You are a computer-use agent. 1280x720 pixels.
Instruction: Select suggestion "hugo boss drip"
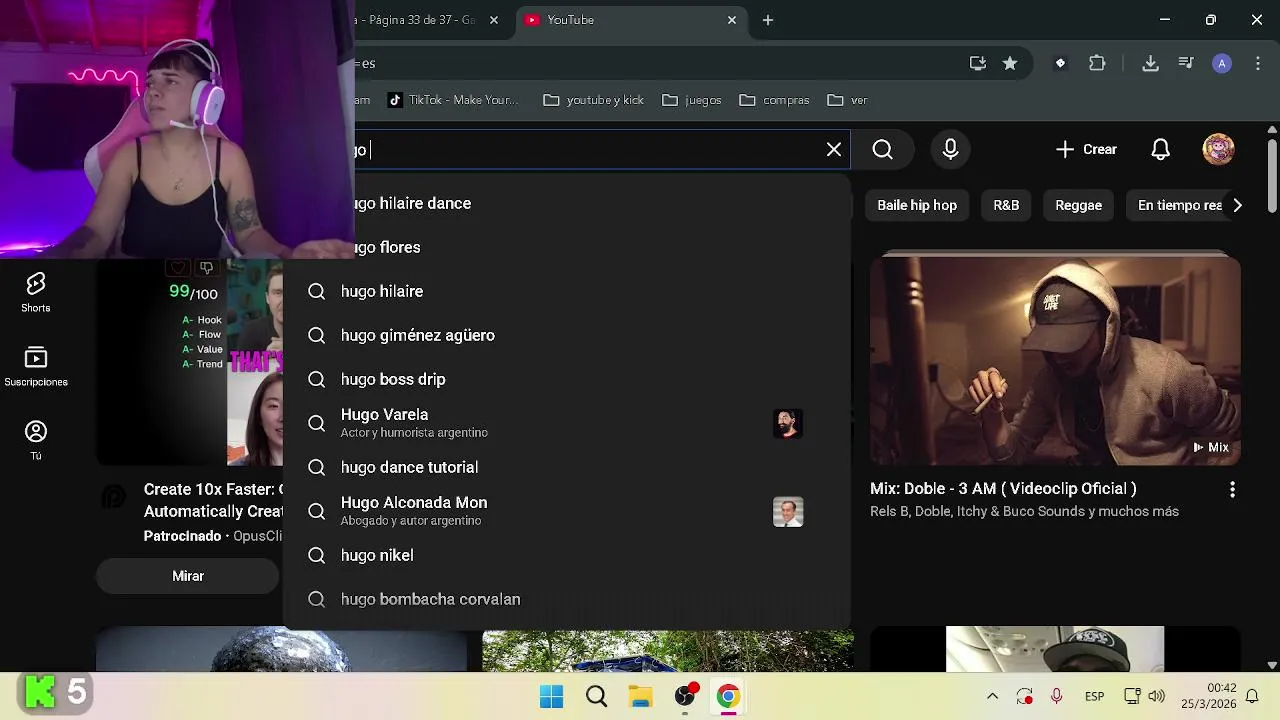567,379
